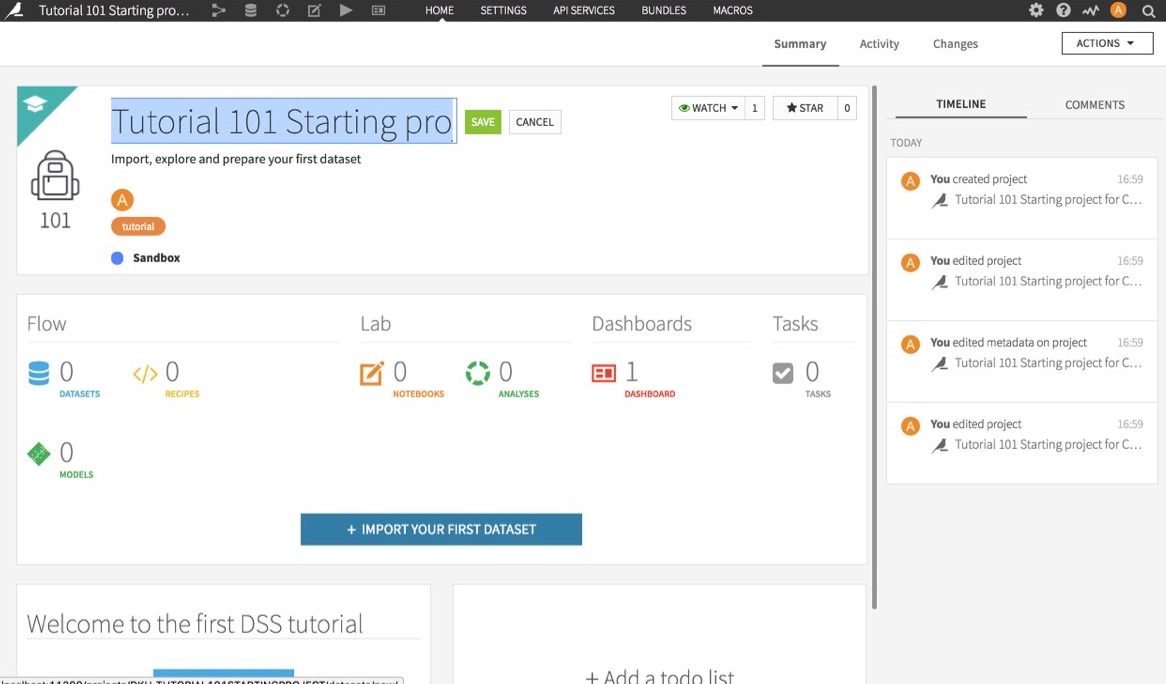Viewport: 1166px width, 684px height.
Task: Click project title in the top bar
Action: pyautogui.click(x=114, y=10)
